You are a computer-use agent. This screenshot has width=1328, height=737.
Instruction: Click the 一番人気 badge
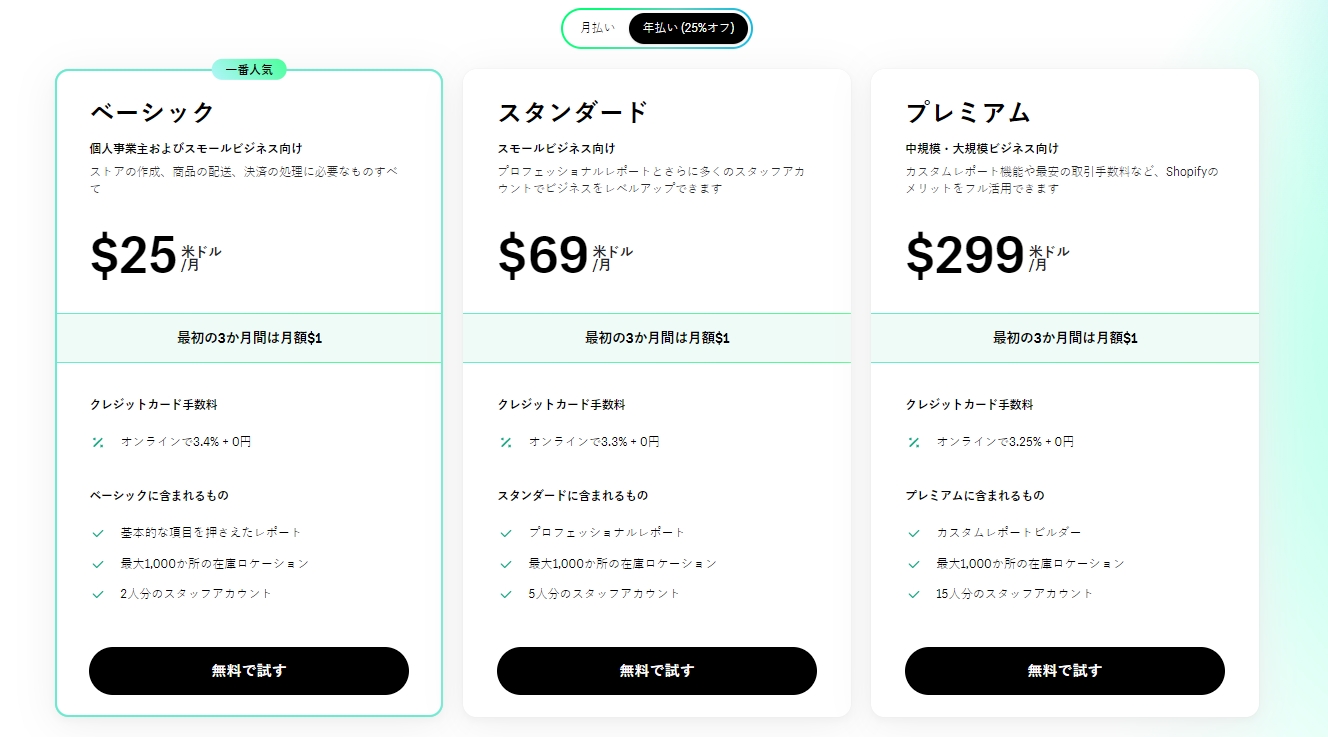tap(249, 69)
